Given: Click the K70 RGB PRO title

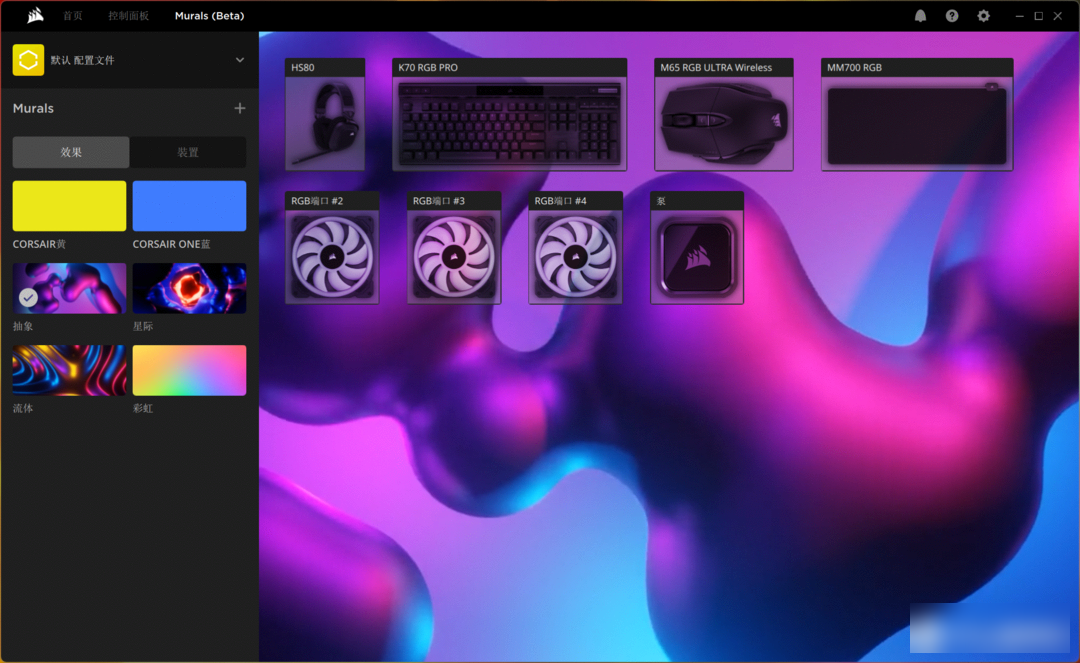Looking at the screenshot, I should click(x=428, y=67).
